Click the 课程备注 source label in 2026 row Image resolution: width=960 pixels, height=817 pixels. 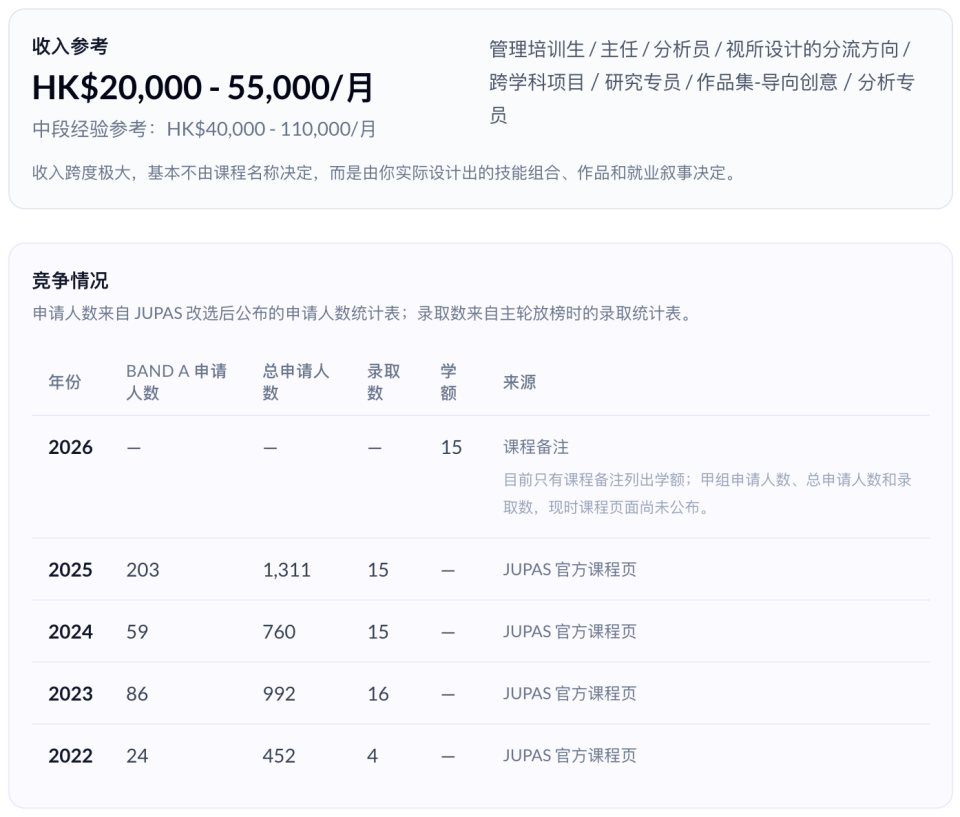tap(536, 447)
